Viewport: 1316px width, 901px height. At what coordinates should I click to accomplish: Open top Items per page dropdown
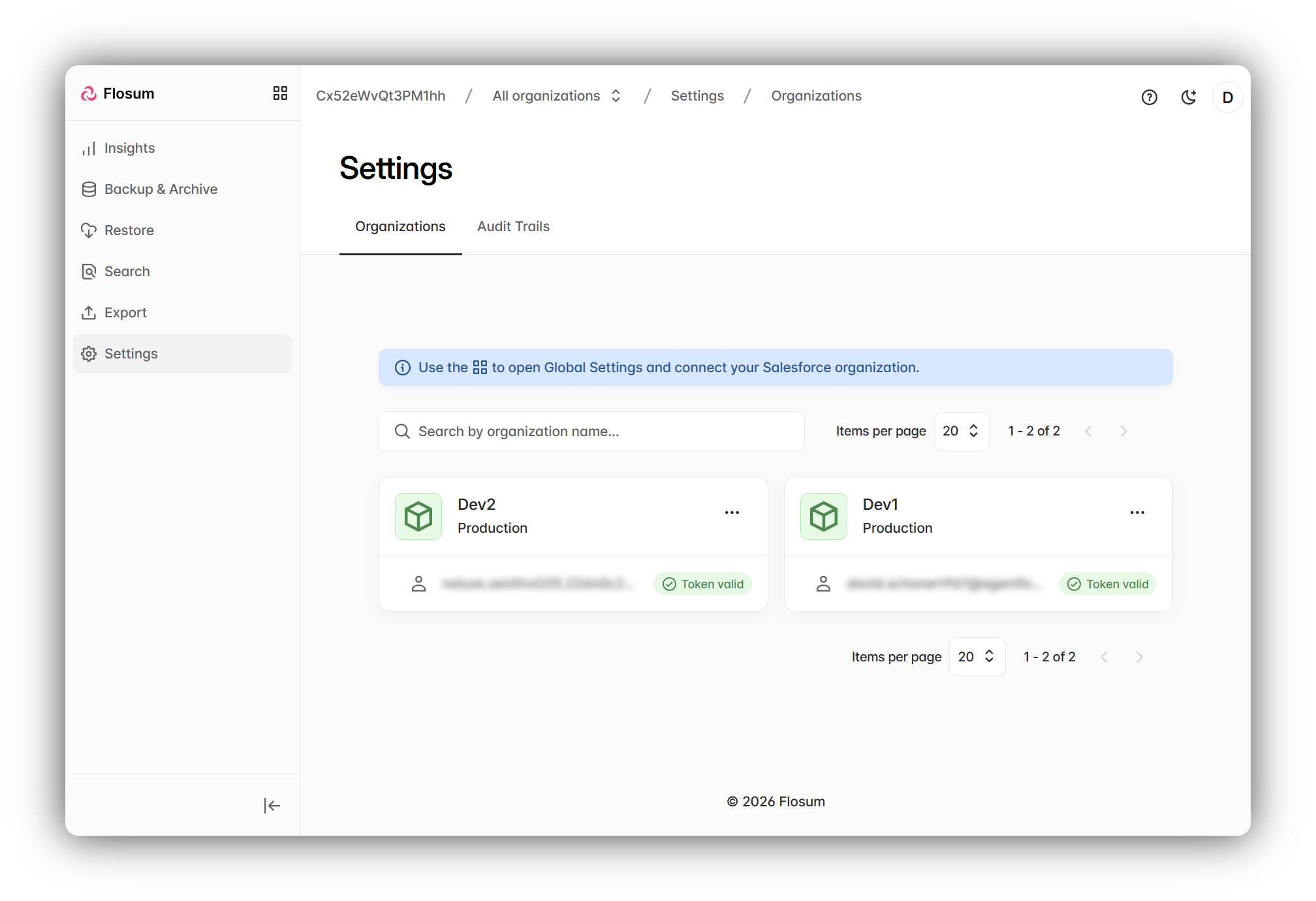click(961, 431)
